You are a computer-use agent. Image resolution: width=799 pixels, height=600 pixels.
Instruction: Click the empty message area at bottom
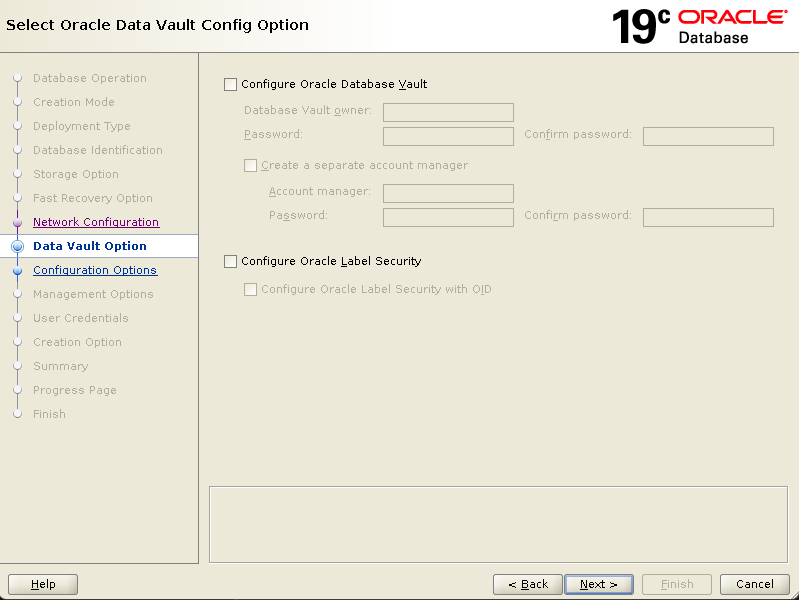498,525
